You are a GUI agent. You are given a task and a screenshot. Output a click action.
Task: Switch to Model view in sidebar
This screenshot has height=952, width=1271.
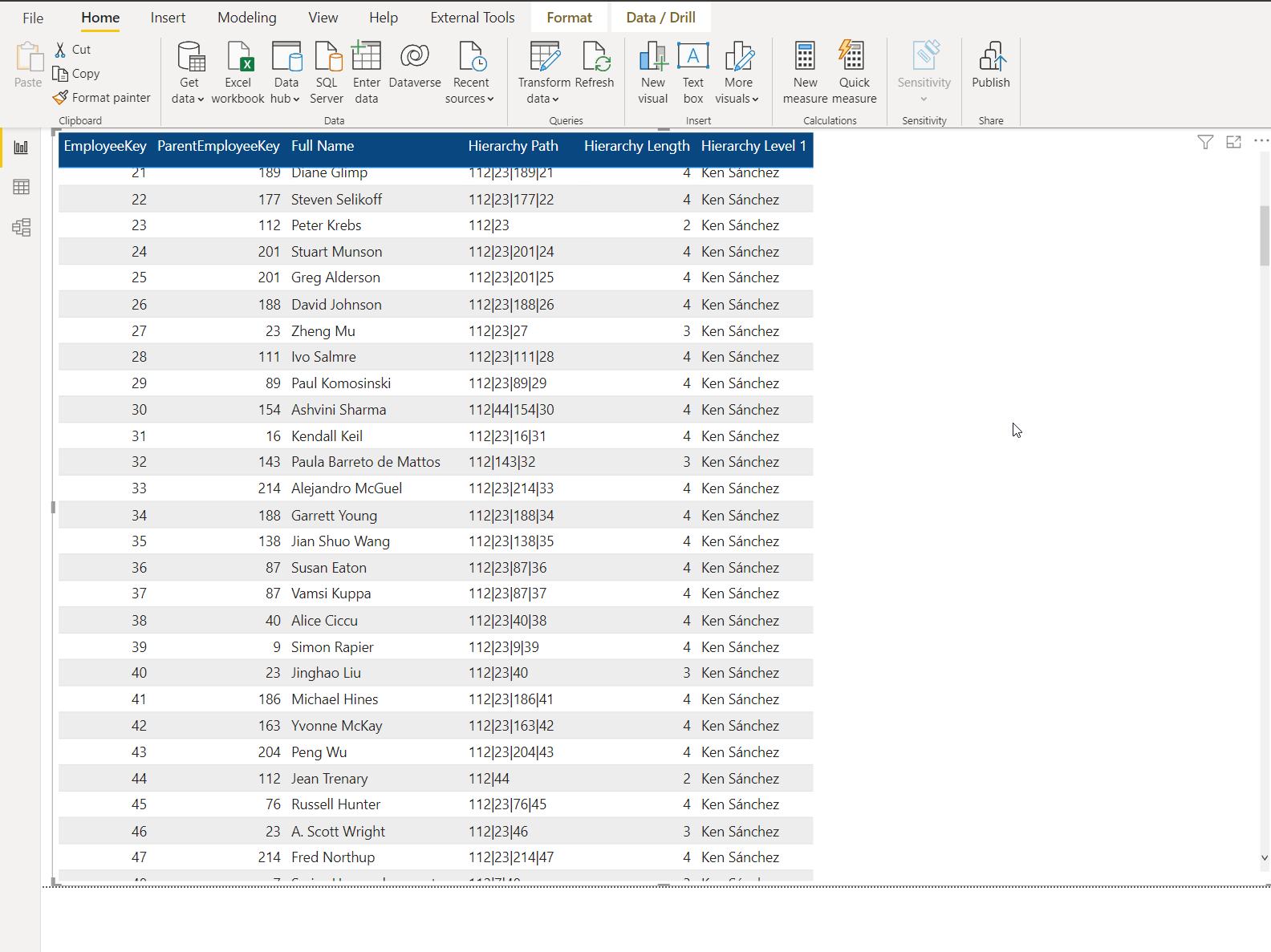22,227
